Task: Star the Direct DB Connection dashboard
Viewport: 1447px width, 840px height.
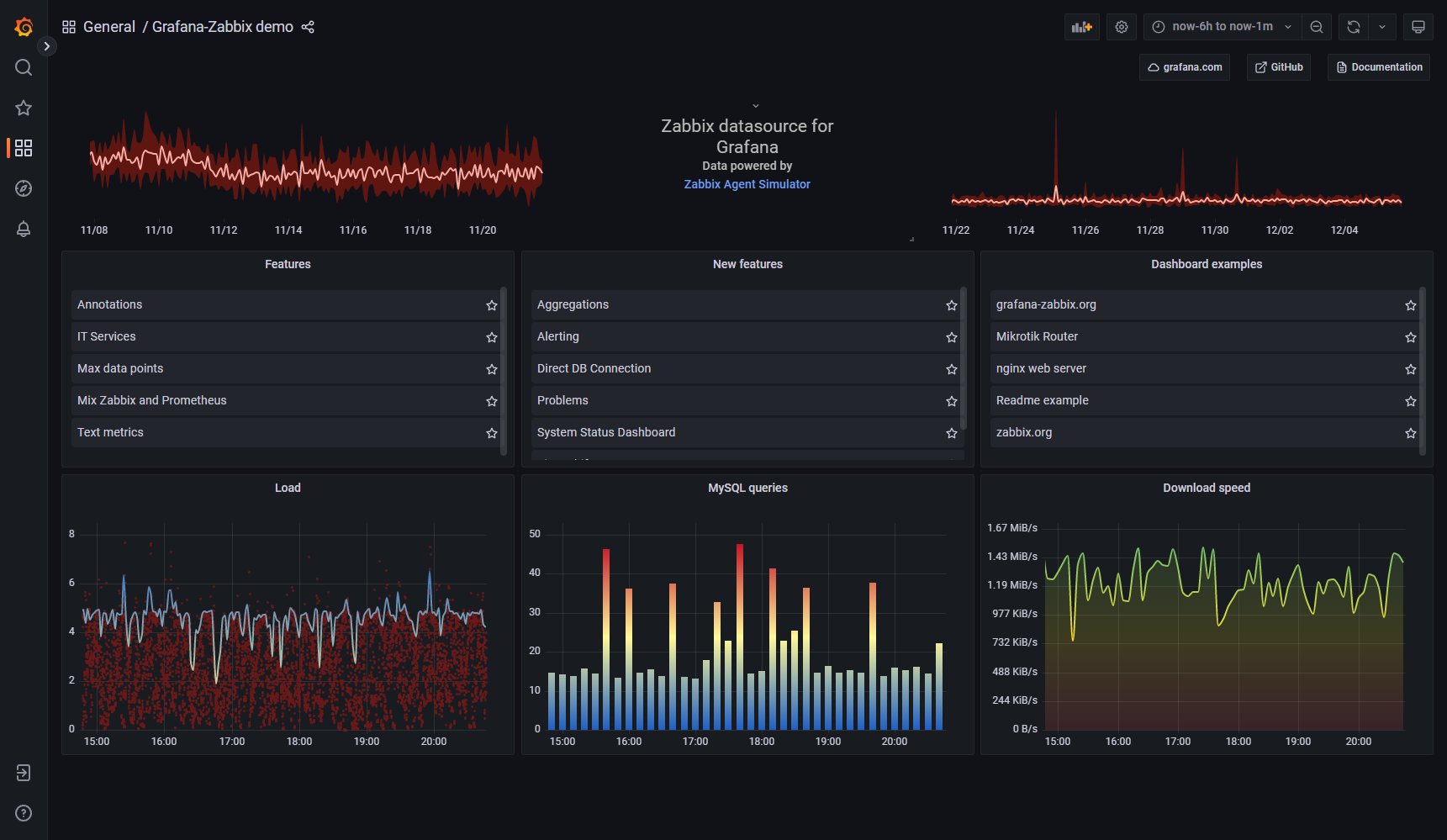Action: 952,369
